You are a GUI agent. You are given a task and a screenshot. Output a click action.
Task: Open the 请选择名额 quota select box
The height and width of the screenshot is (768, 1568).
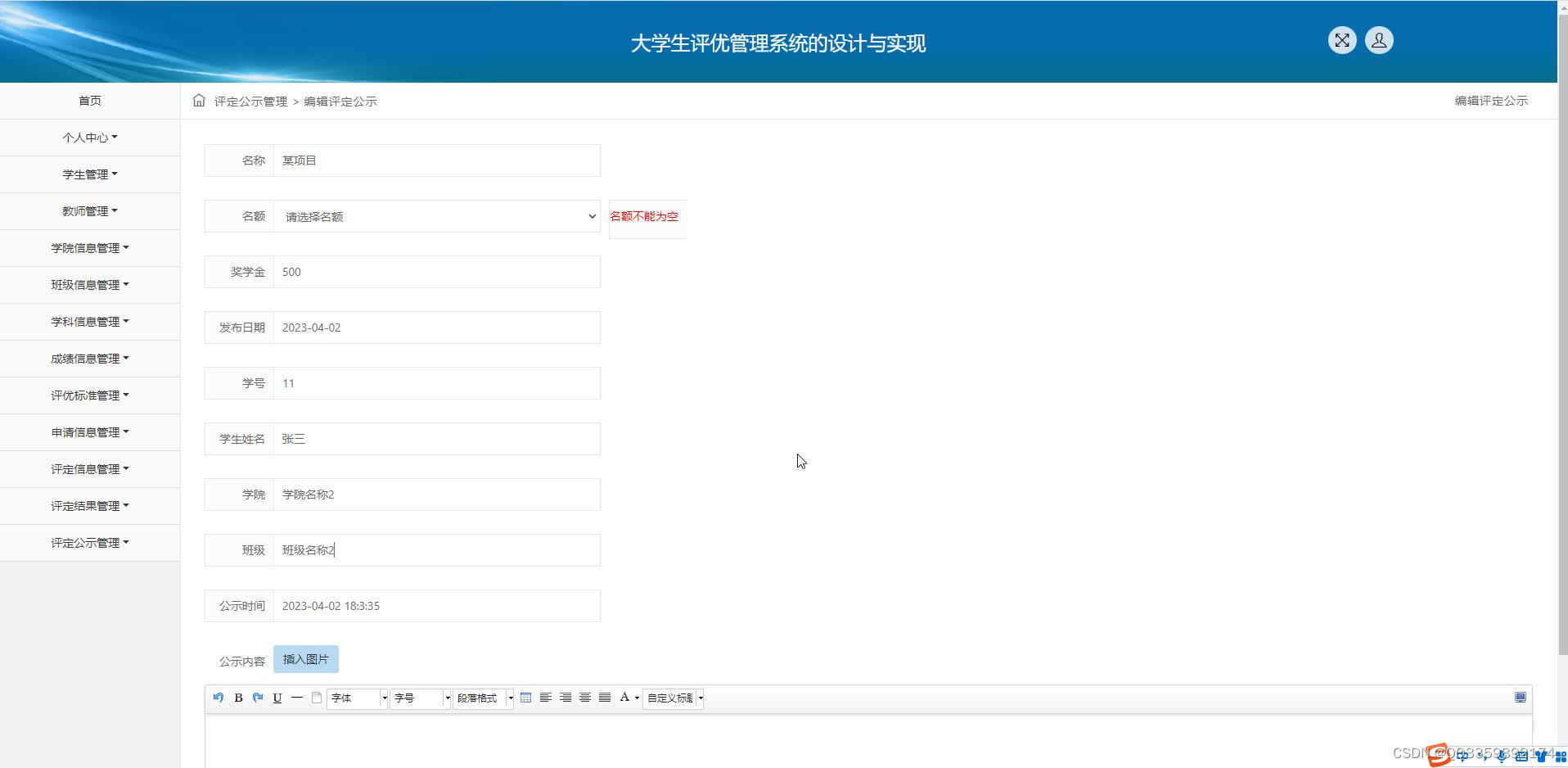point(437,216)
